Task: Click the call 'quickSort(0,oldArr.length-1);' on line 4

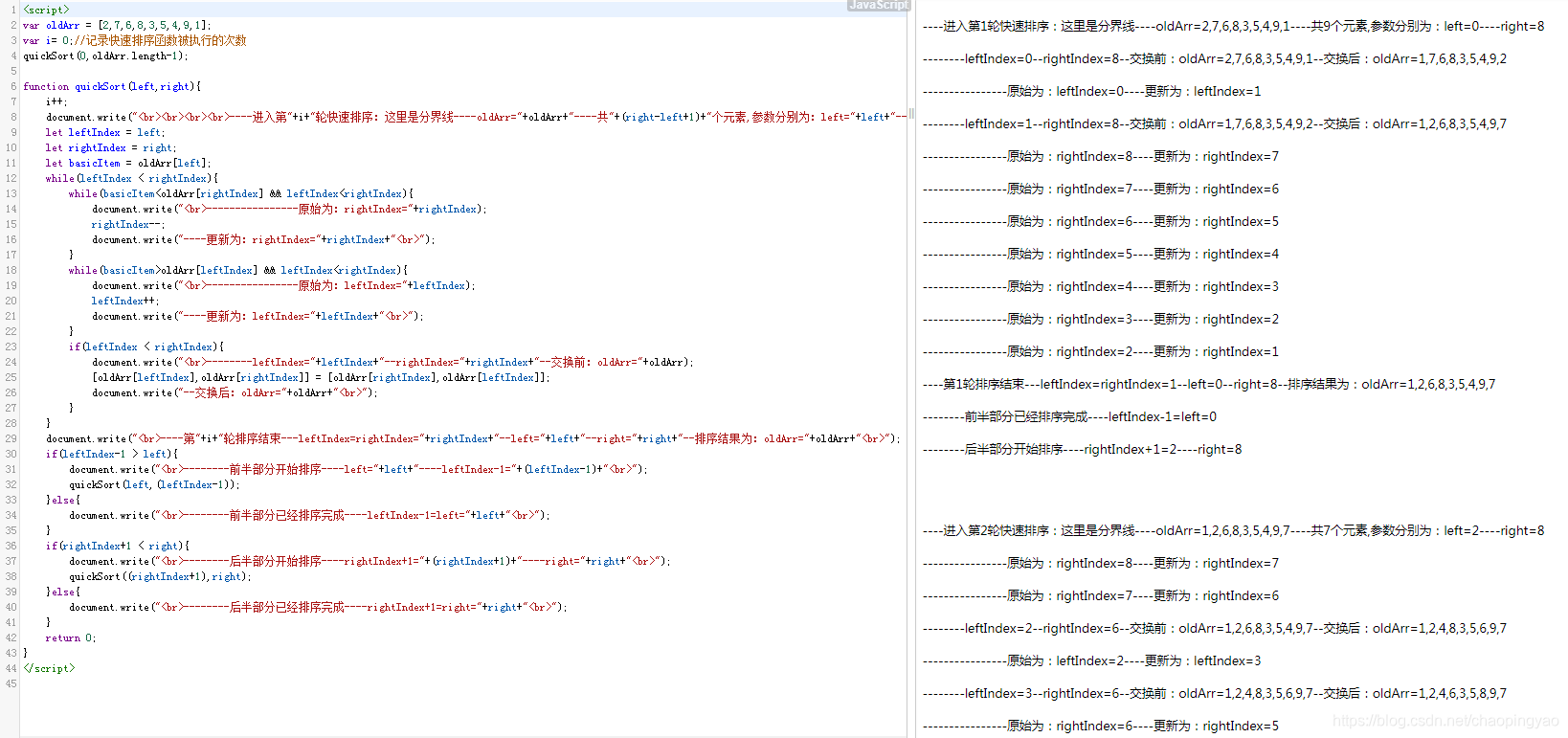Action: 106,56
